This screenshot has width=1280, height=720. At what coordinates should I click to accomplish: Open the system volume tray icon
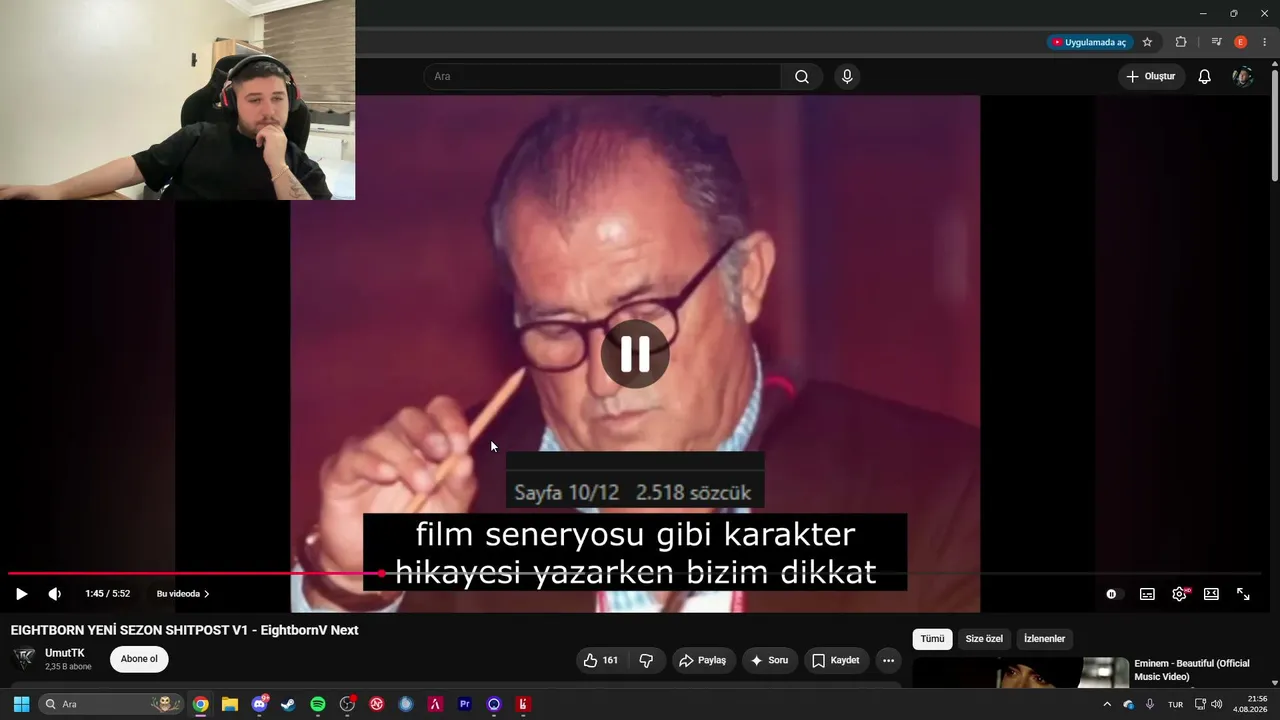1217,704
